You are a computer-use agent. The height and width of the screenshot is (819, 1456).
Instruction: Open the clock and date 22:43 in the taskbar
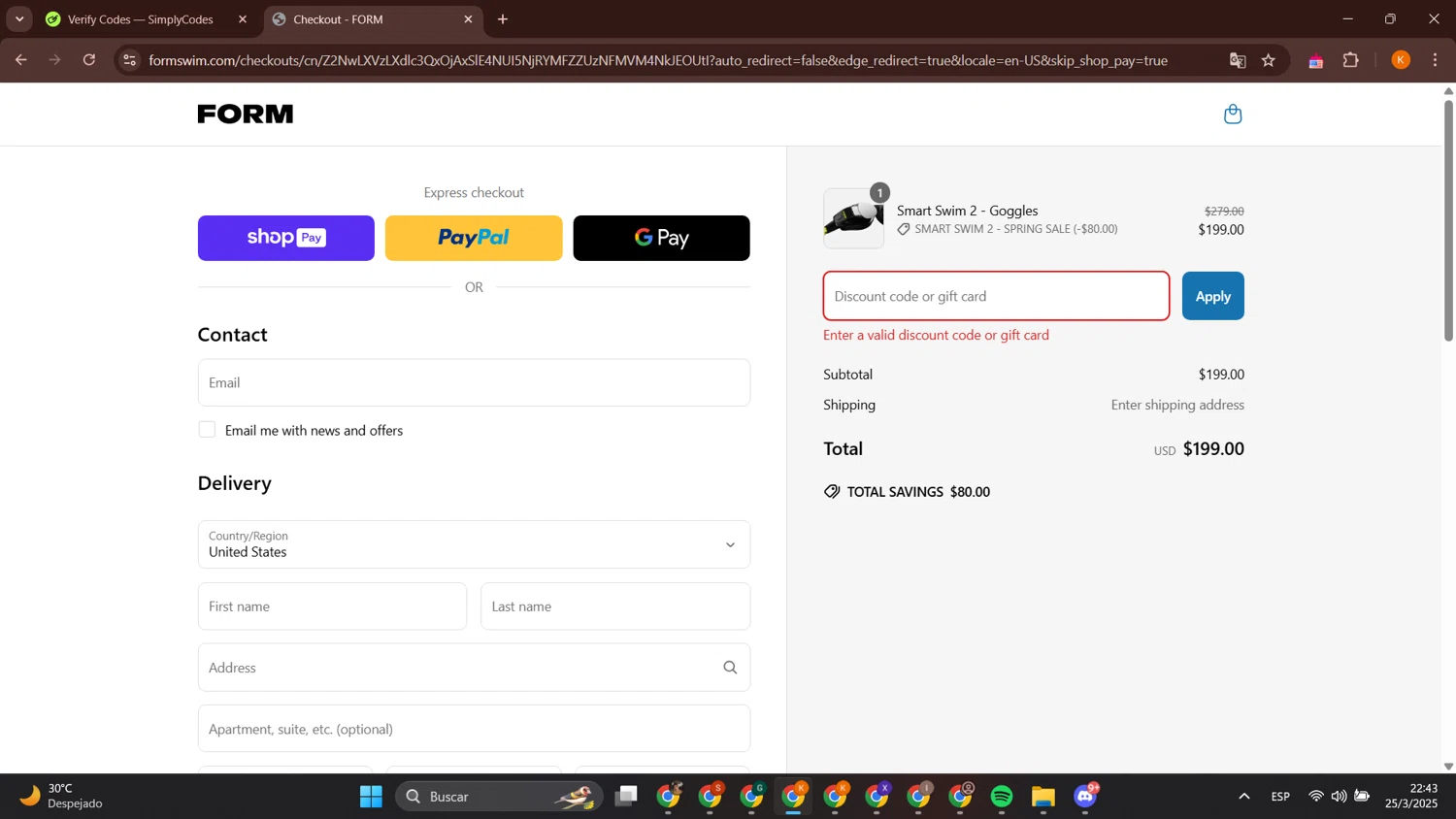[1411, 797]
